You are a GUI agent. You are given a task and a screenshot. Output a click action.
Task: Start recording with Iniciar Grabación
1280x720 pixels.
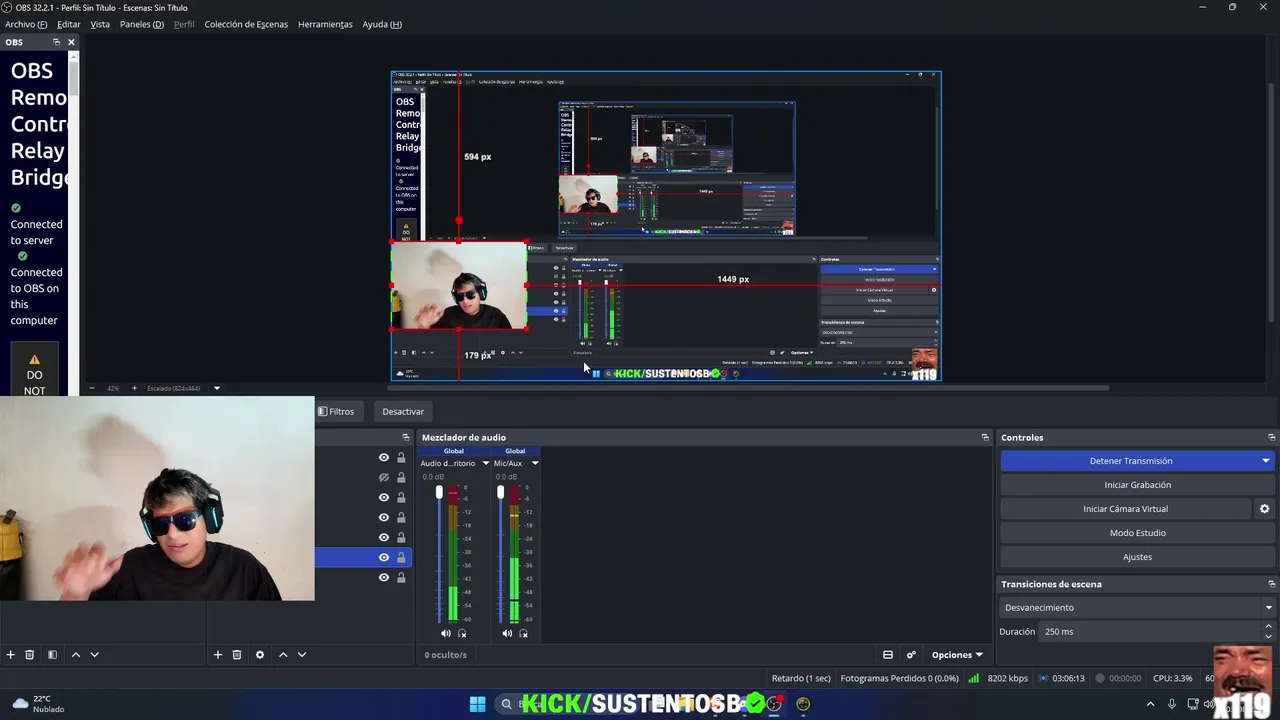pos(1138,485)
